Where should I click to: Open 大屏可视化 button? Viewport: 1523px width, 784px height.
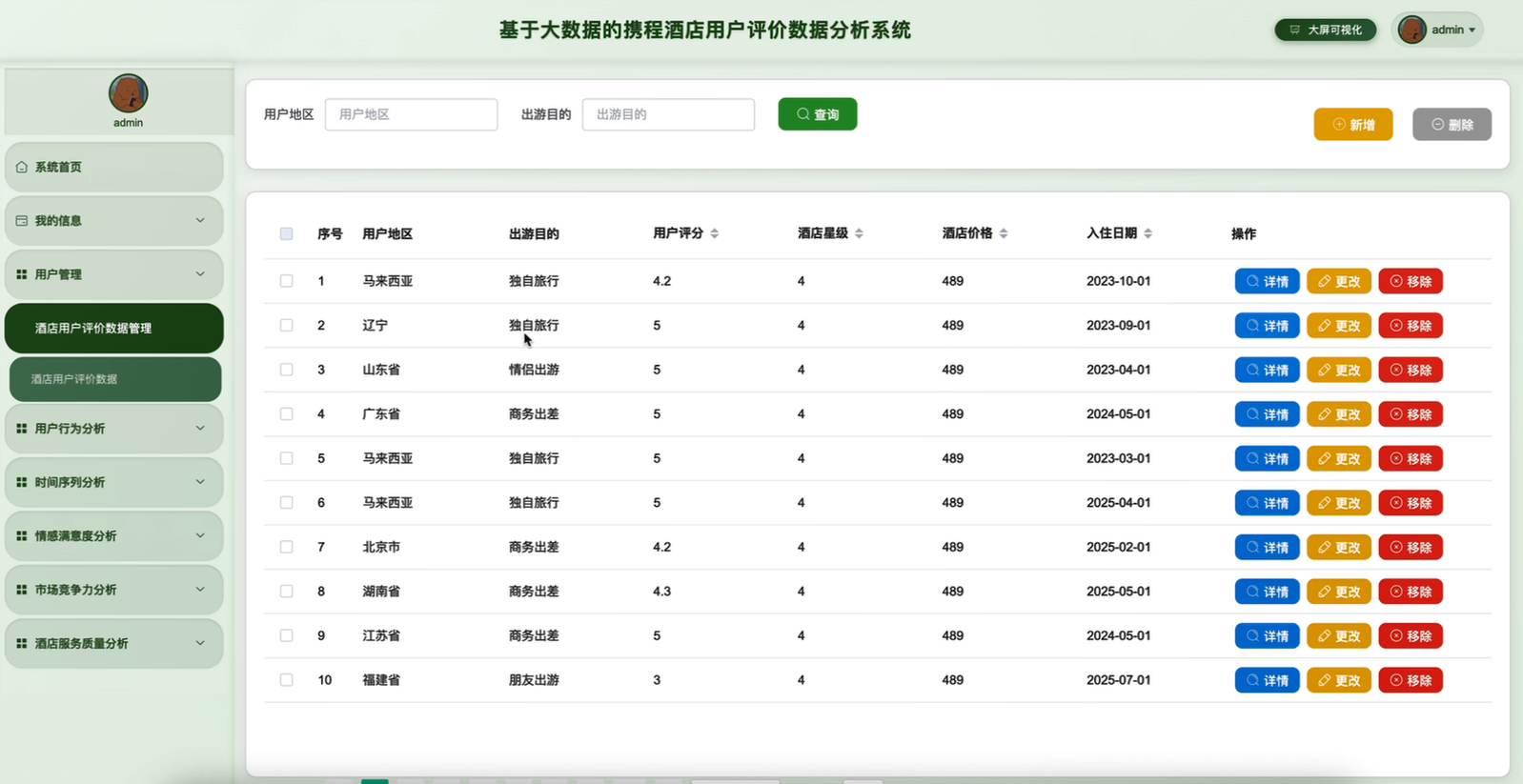[1326, 30]
